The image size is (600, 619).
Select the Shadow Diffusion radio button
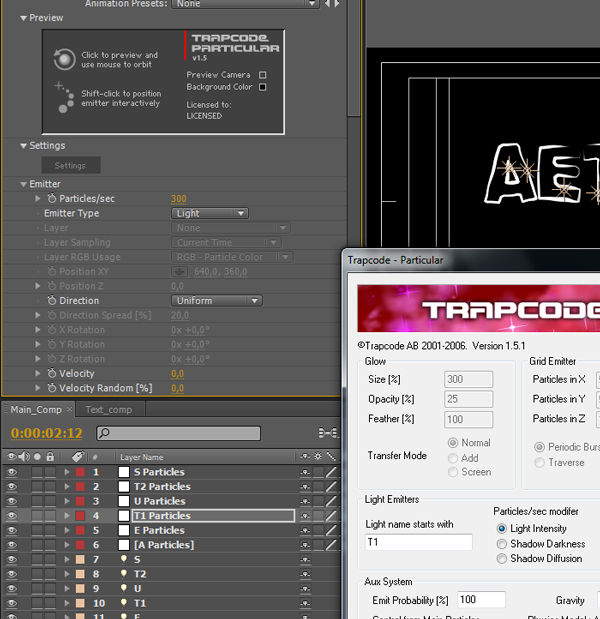[x=502, y=559]
